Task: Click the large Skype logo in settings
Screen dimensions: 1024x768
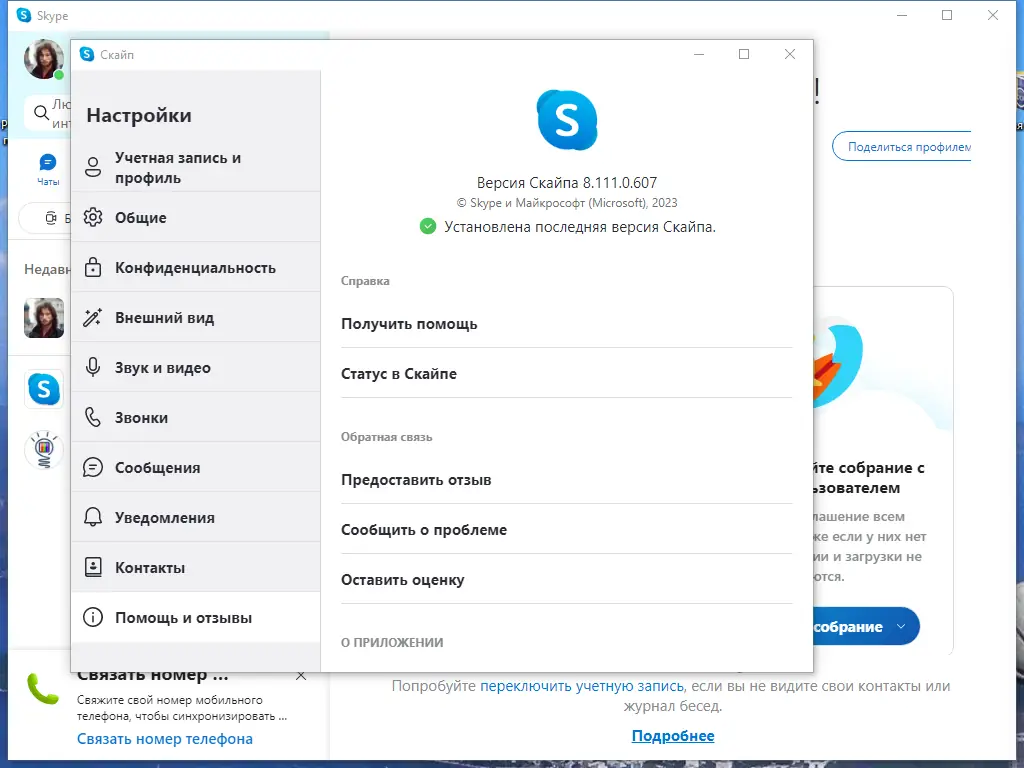Action: [x=567, y=120]
